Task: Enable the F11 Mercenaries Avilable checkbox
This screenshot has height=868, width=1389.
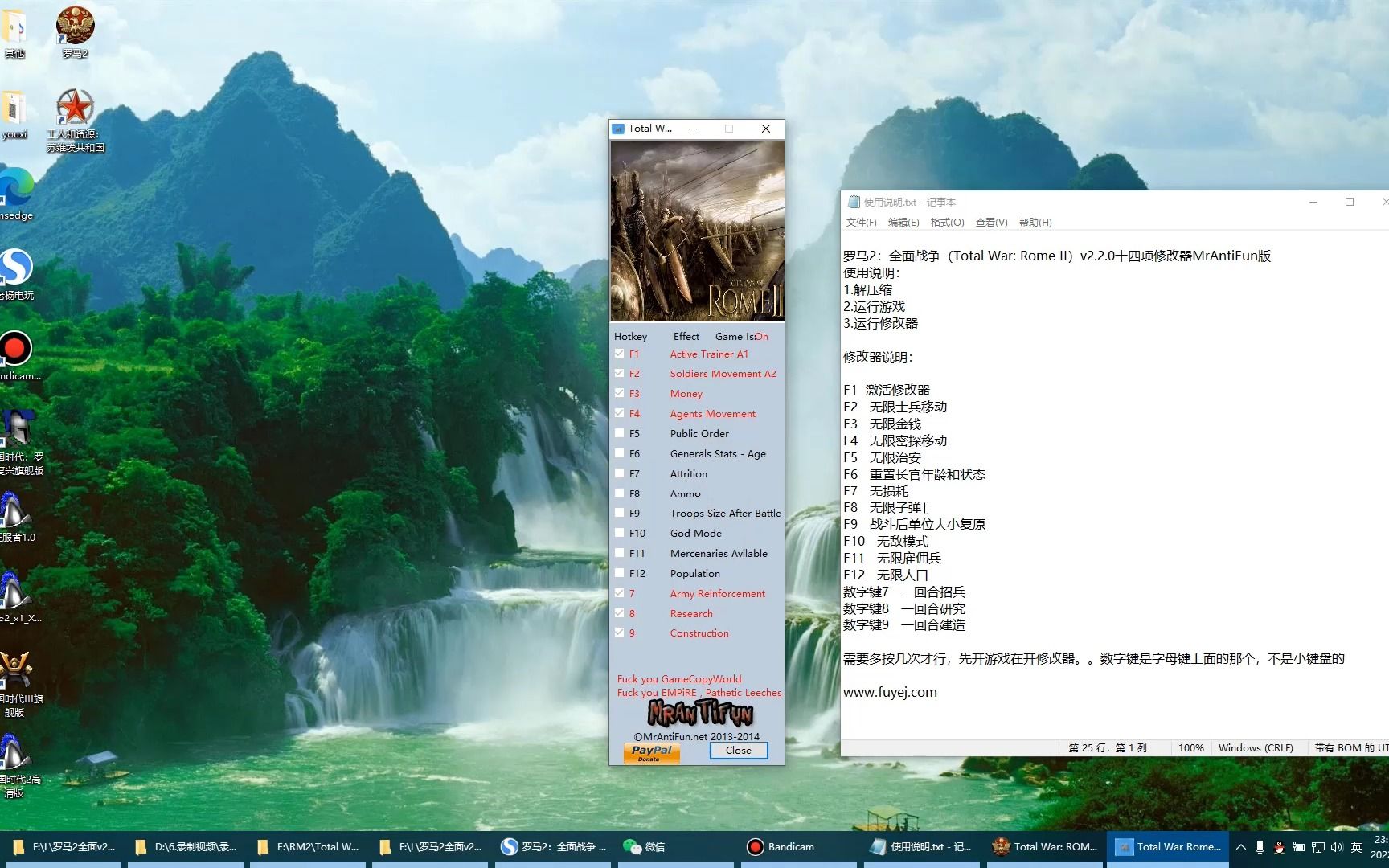Action: [x=619, y=553]
